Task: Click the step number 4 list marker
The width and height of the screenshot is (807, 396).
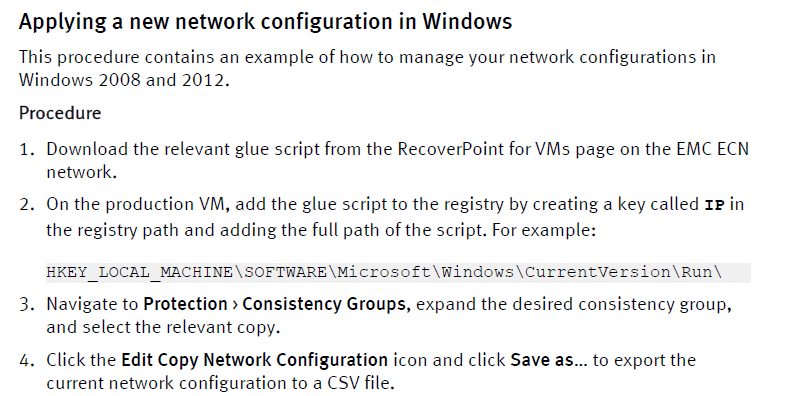Action: 27,360
